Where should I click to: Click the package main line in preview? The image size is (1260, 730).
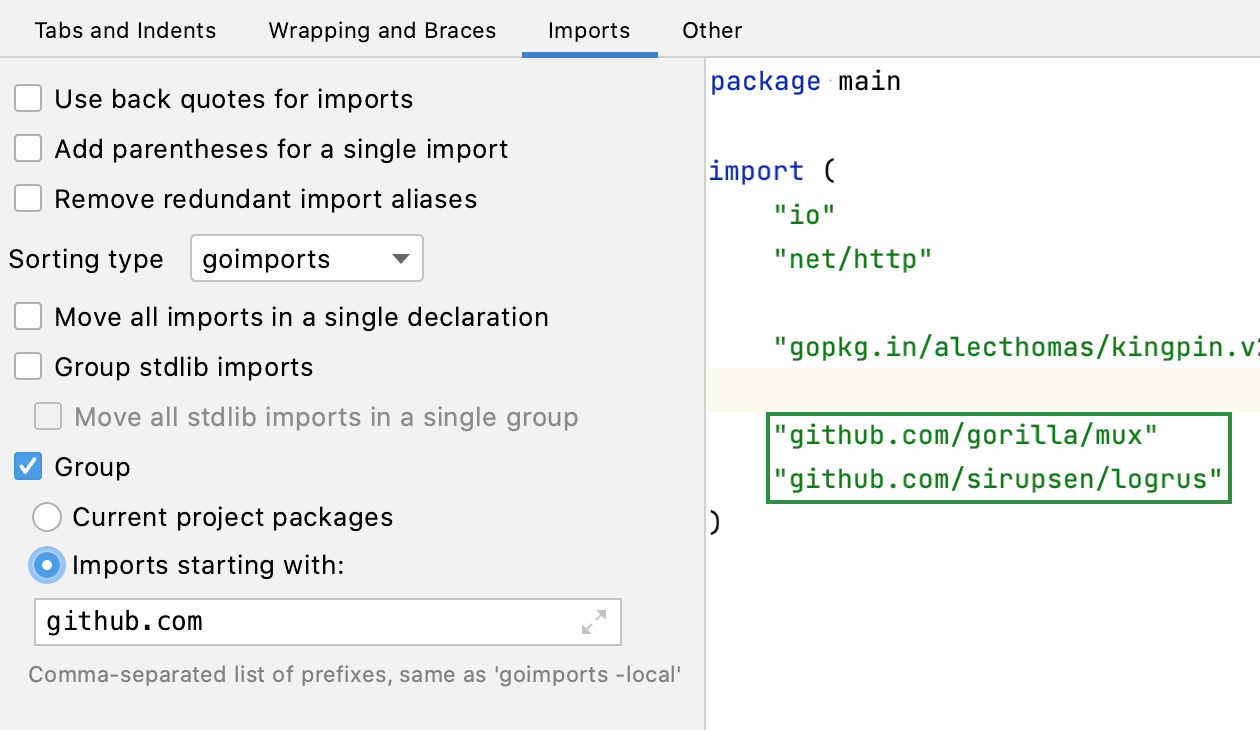click(x=805, y=81)
